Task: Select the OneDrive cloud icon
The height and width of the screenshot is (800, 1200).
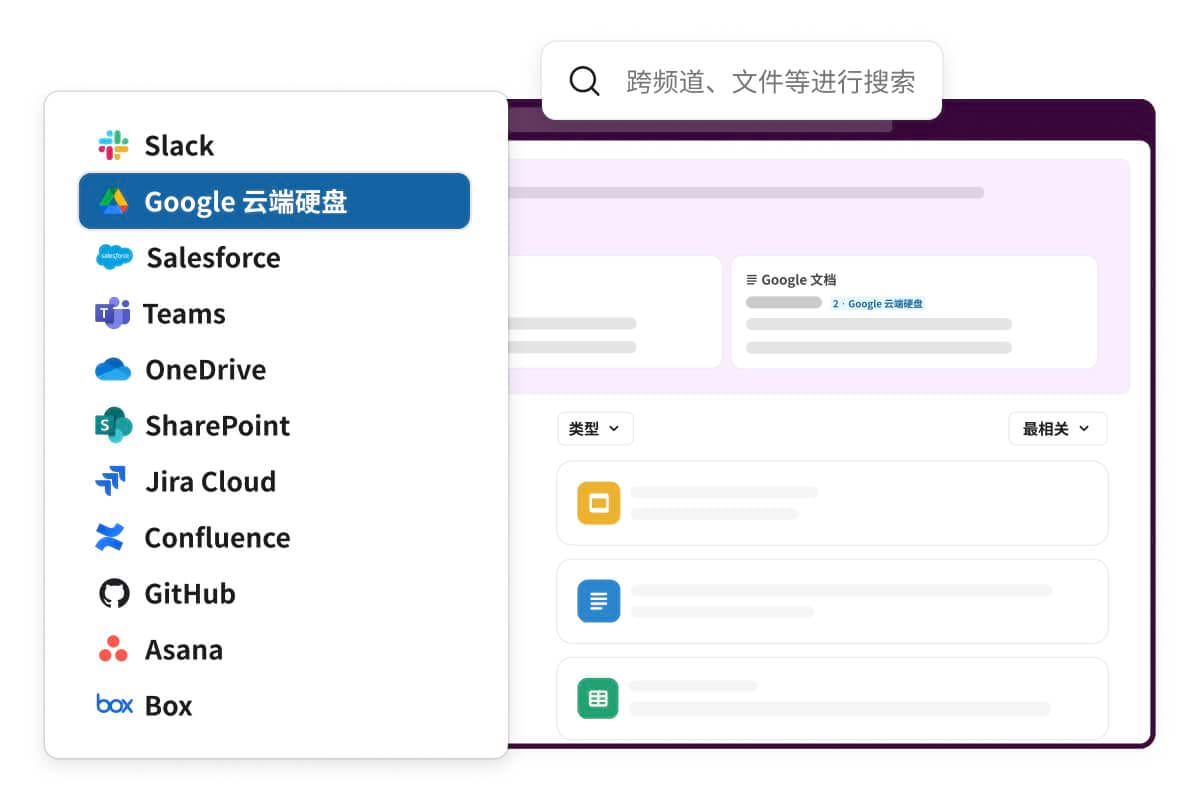Action: click(x=112, y=369)
